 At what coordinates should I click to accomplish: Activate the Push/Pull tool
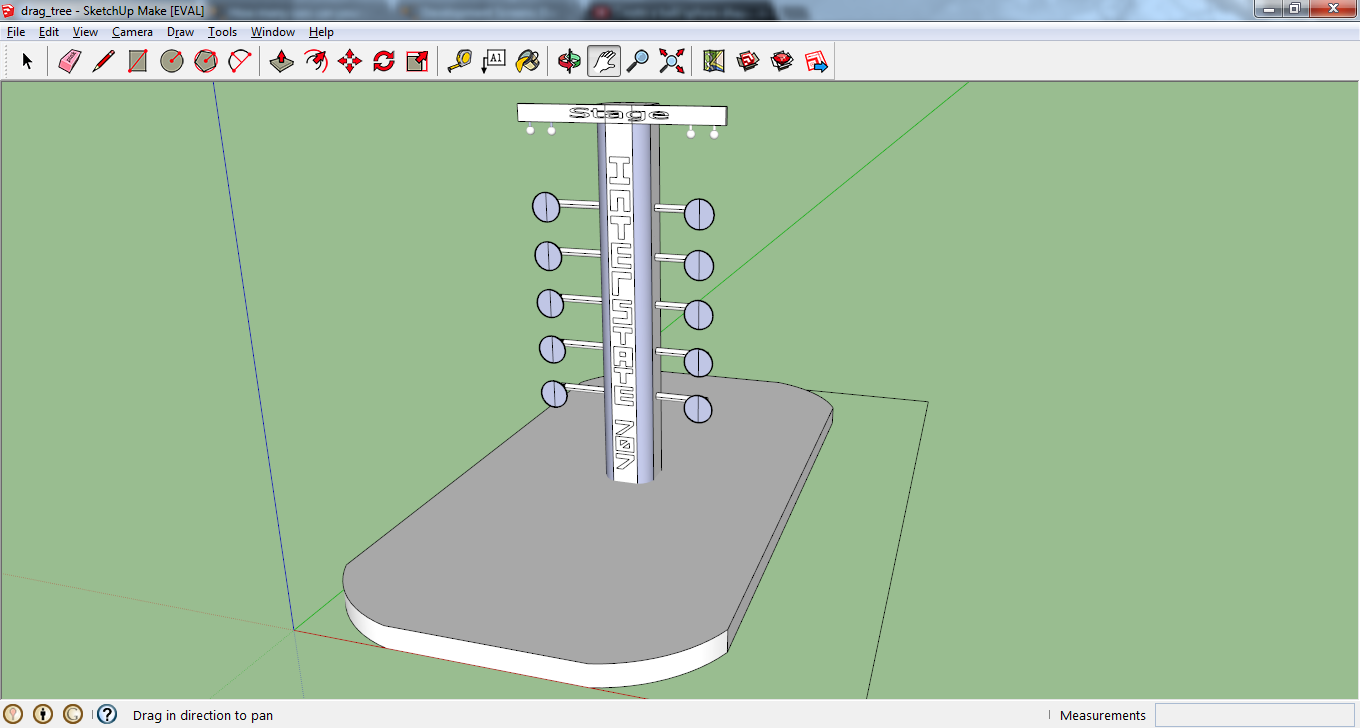click(282, 61)
